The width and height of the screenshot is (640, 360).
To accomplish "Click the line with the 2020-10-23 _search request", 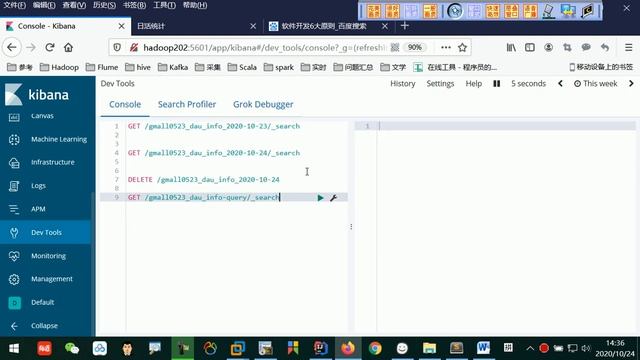I will point(214,126).
